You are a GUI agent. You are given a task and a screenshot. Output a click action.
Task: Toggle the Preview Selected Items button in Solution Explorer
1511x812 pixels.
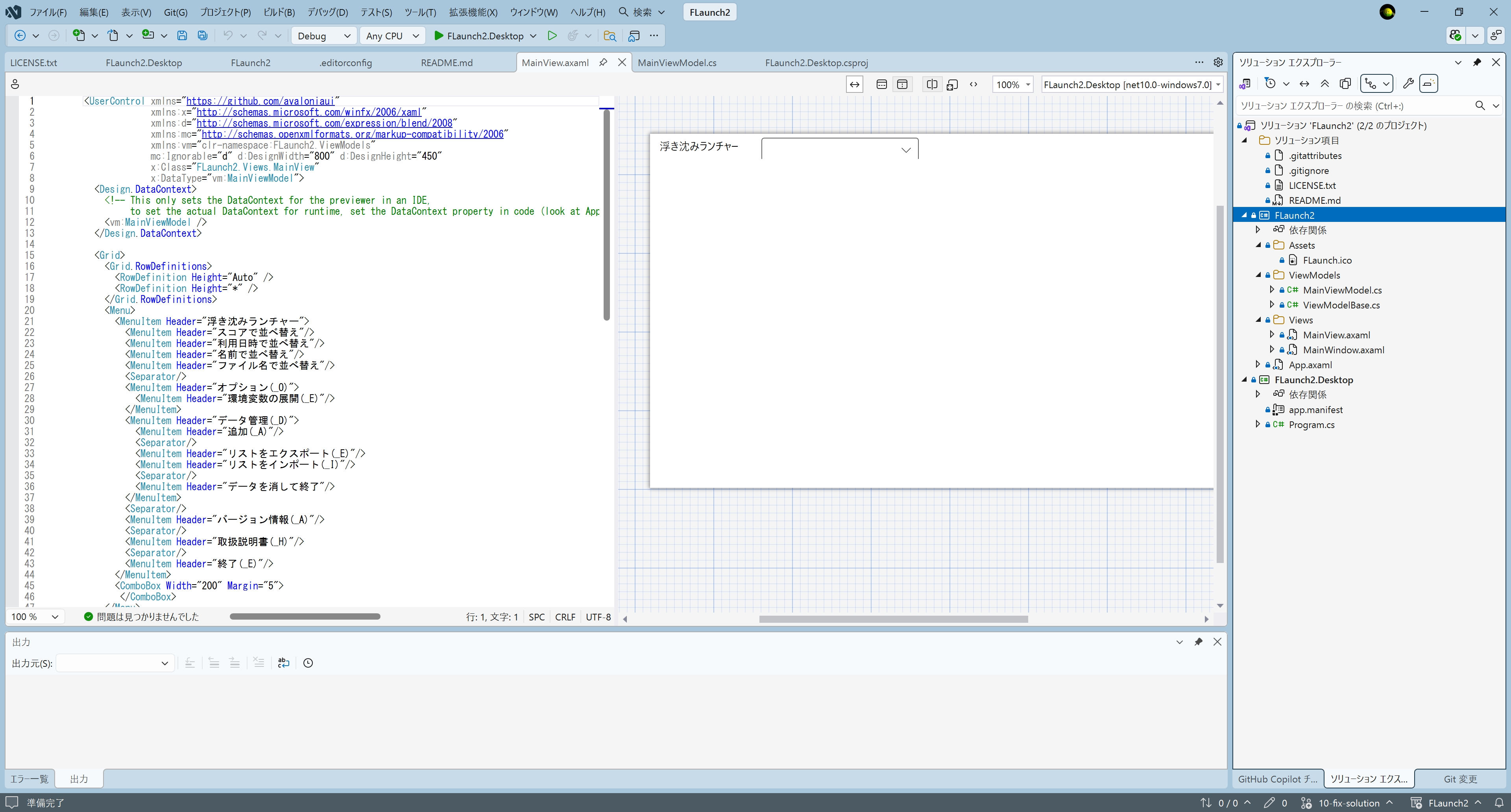tap(1428, 84)
